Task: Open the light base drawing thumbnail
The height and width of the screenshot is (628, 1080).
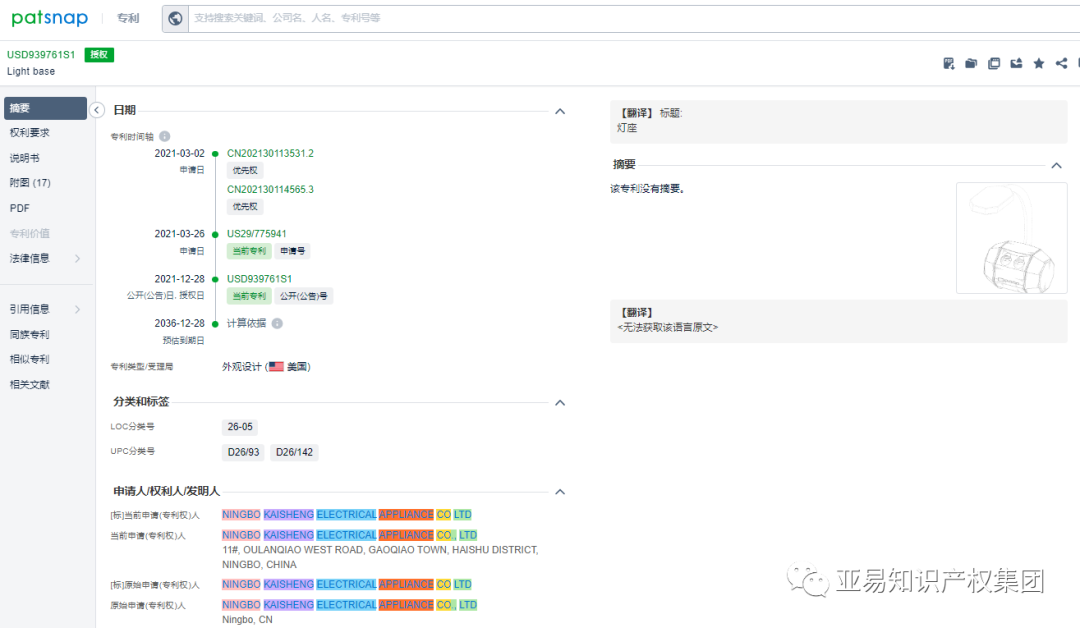Action: [x=1011, y=238]
